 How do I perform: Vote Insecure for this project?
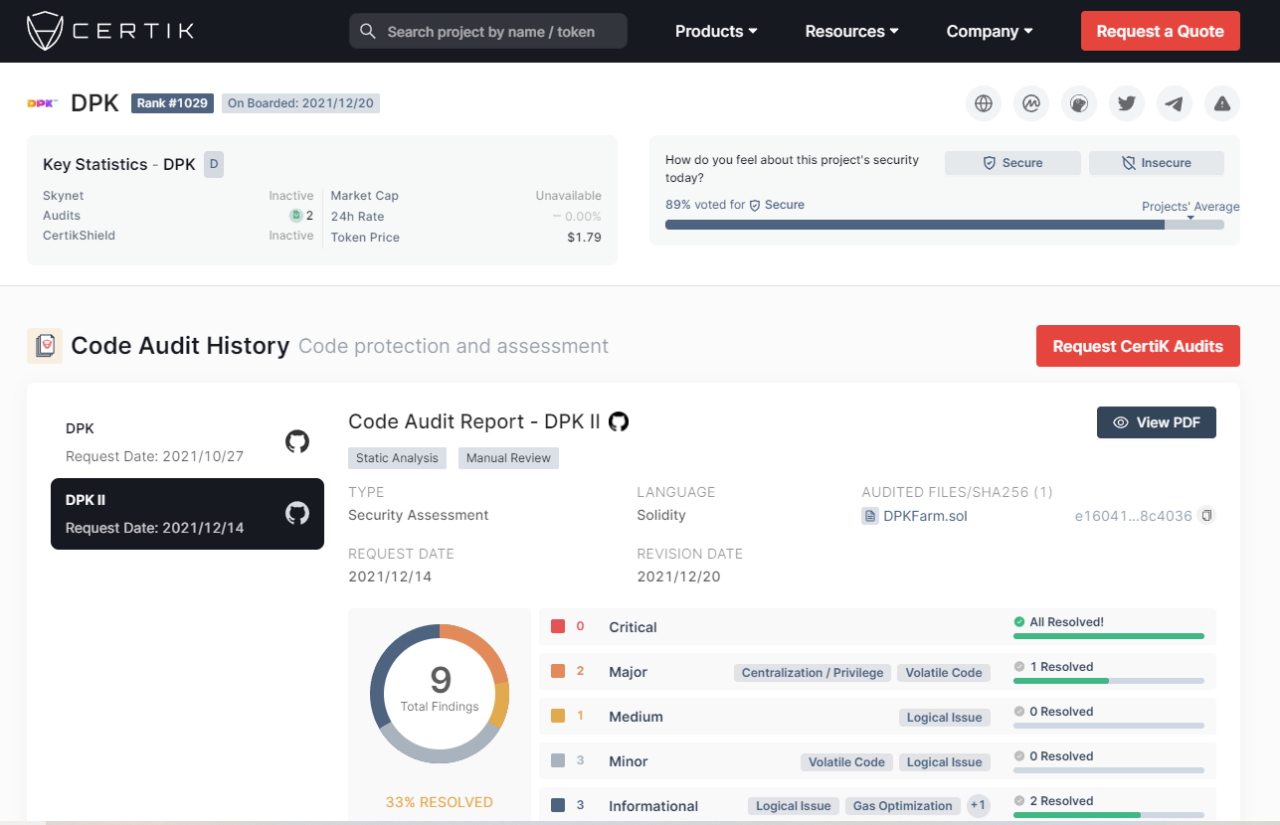[1156, 163]
